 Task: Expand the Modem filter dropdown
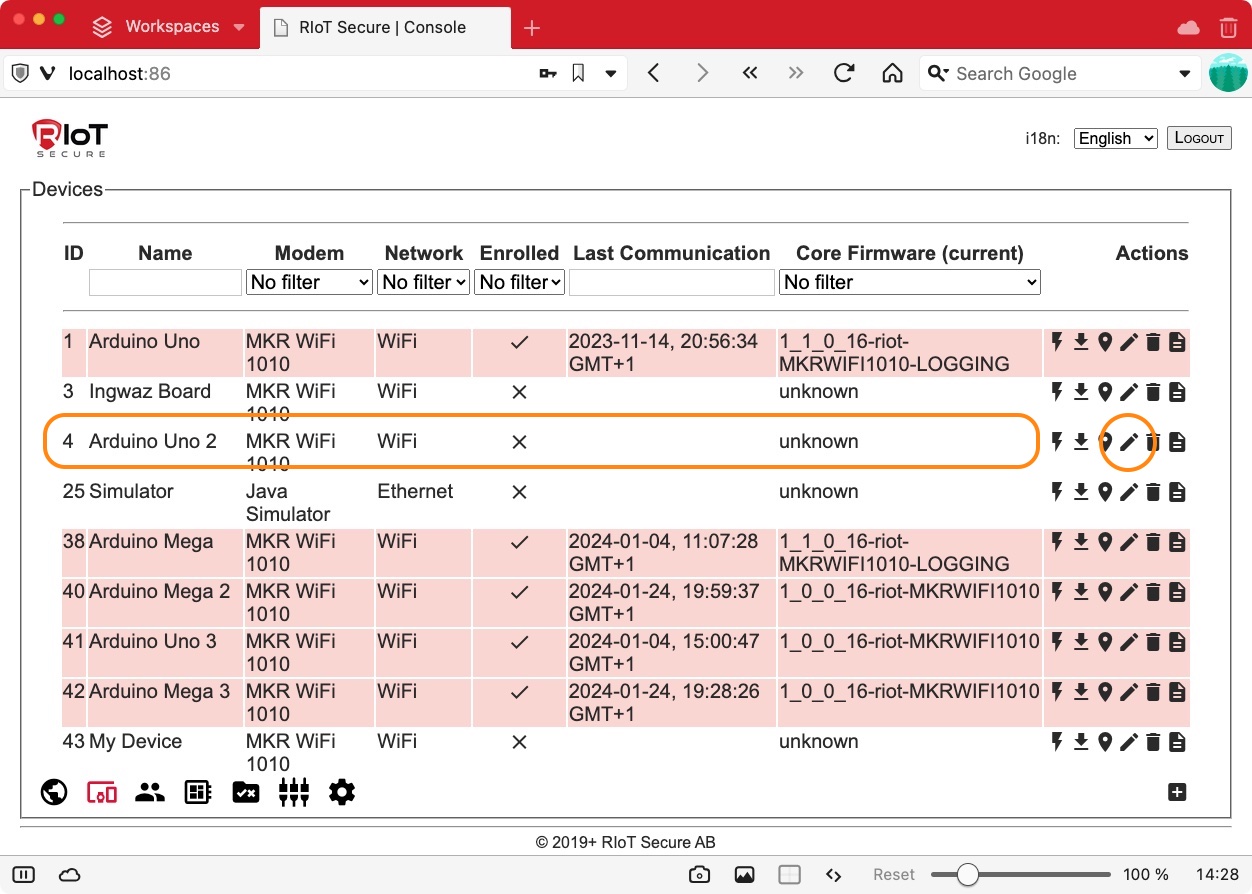309,283
